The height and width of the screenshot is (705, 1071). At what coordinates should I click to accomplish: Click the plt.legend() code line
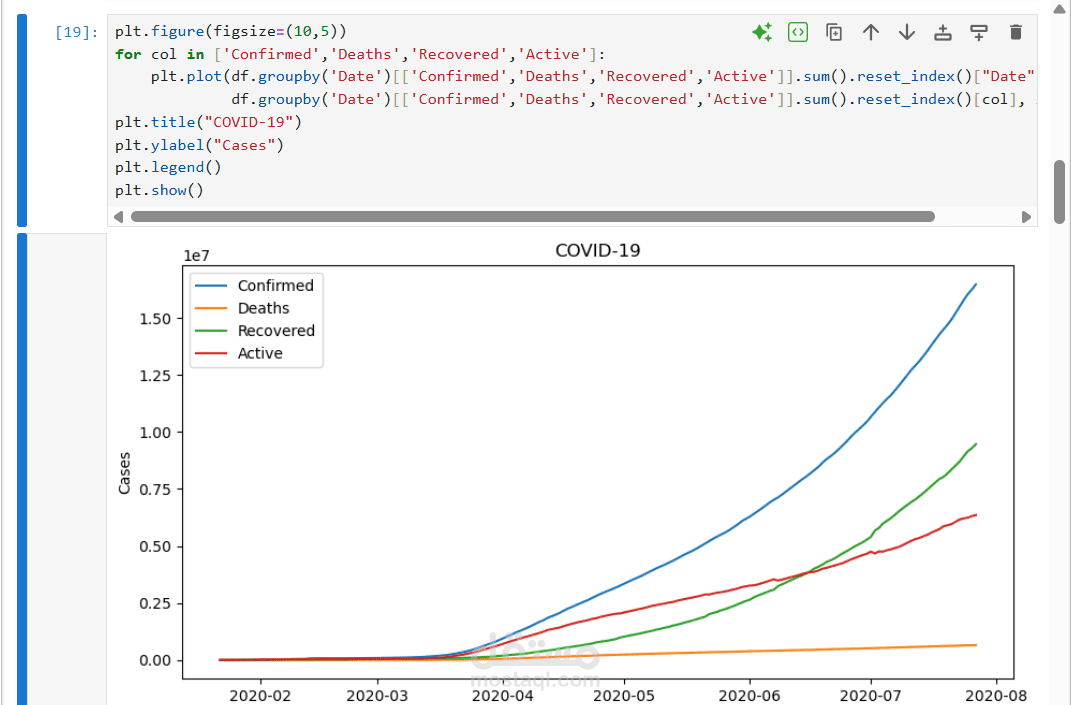pyautogui.click(x=168, y=167)
